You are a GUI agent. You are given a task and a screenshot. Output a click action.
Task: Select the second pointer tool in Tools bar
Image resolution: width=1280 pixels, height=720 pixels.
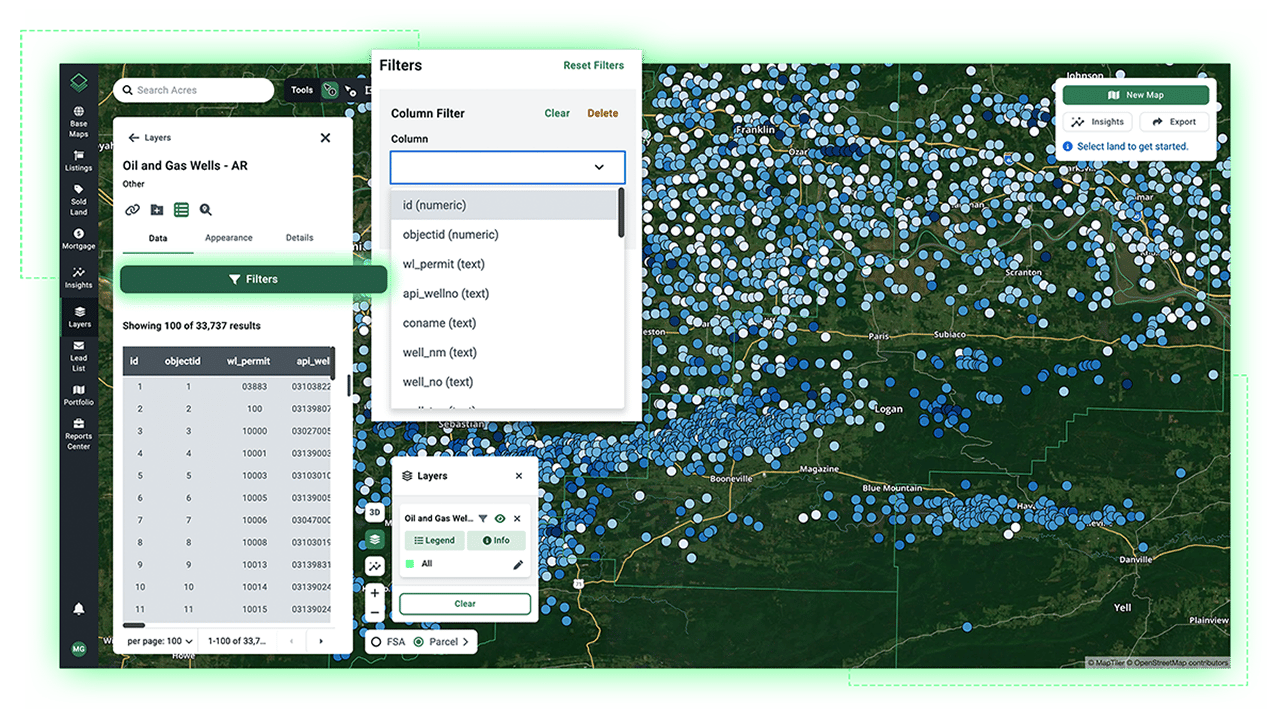(350, 90)
